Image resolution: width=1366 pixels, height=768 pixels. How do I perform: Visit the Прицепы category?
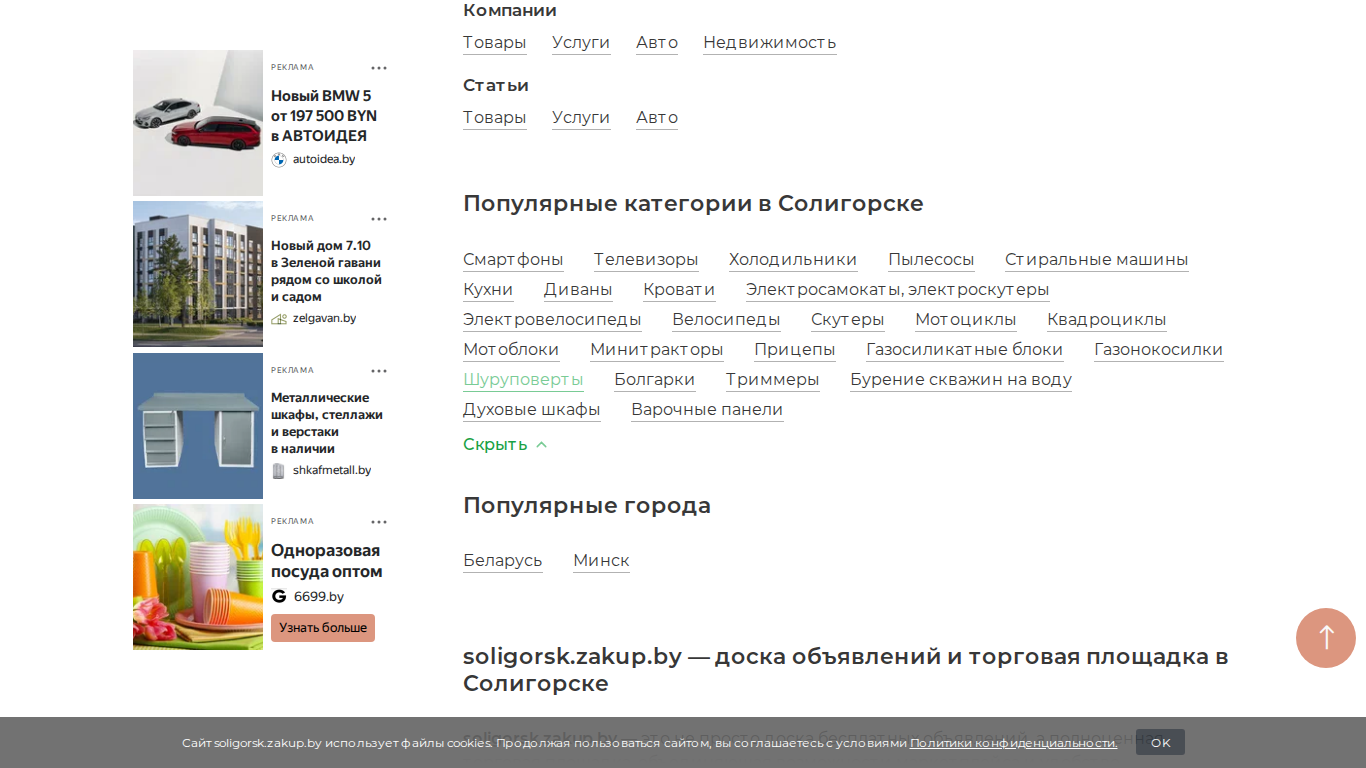795,349
